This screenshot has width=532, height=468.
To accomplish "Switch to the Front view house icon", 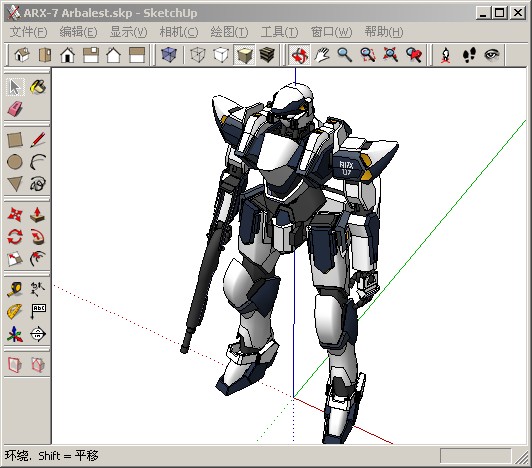I will click(x=68, y=55).
